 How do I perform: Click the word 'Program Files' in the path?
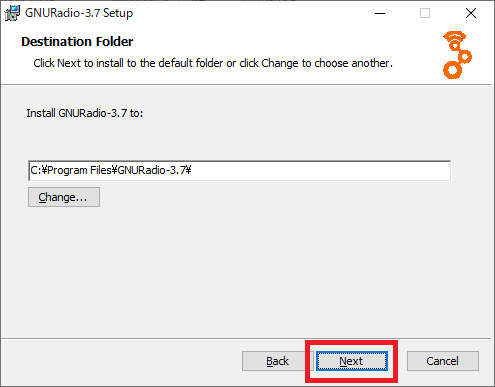coord(79,170)
